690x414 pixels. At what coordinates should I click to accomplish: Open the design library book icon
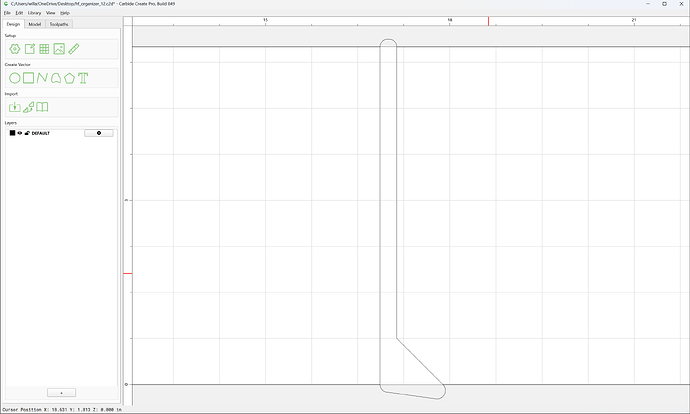[42, 107]
